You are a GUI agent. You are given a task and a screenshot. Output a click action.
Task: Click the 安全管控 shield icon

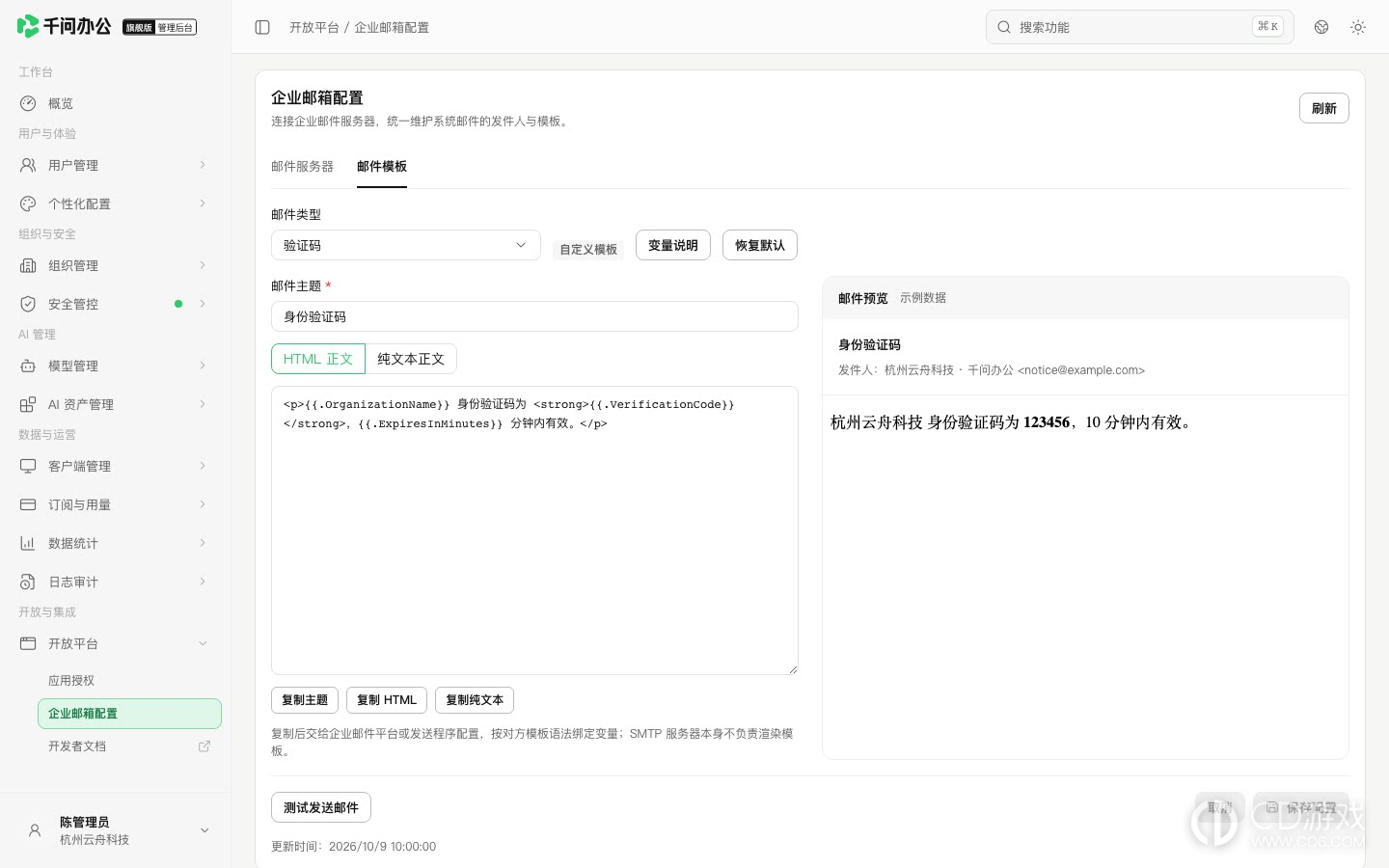coord(28,304)
